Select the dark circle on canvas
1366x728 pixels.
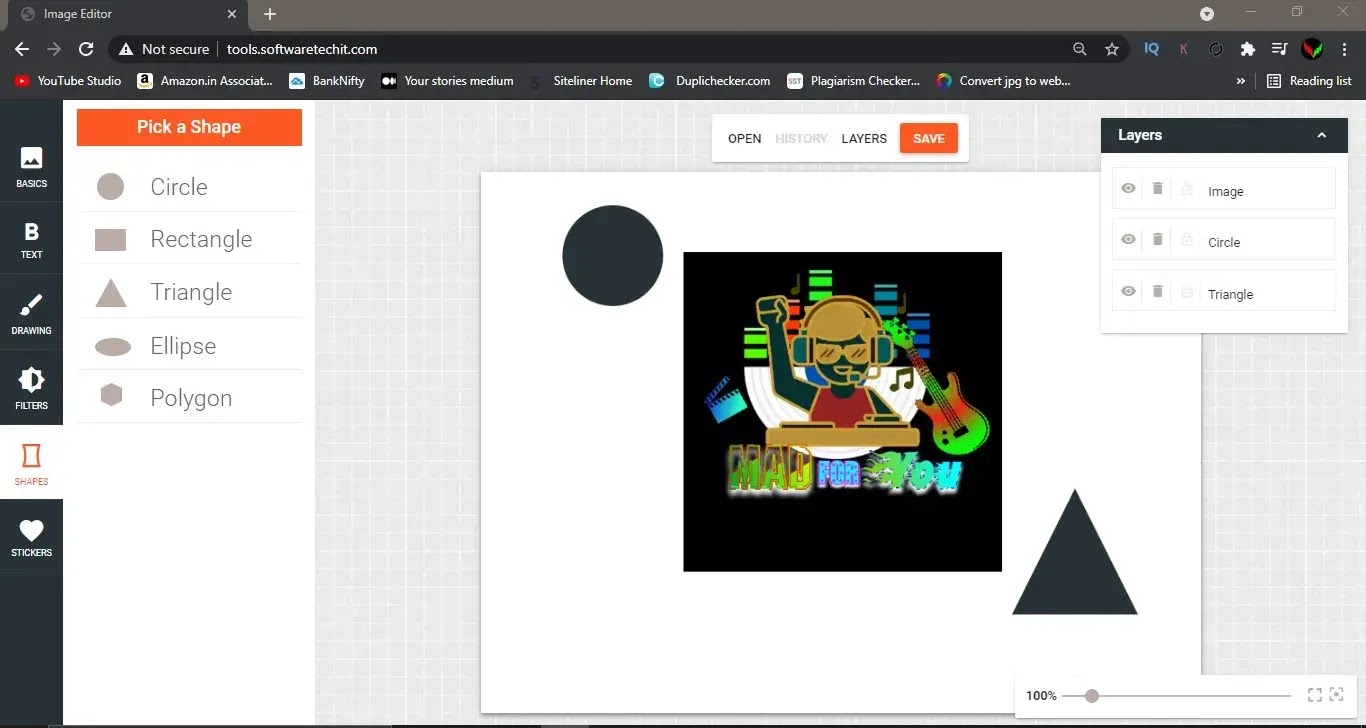(612, 255)
